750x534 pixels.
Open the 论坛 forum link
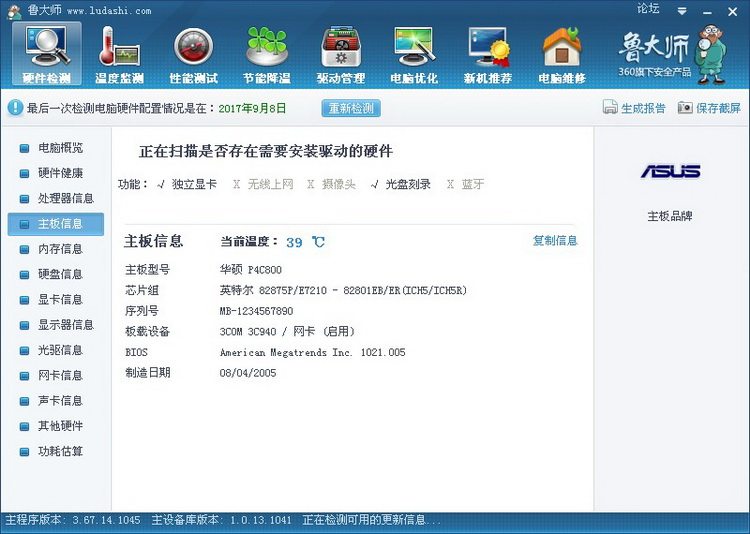pos(648,9)
